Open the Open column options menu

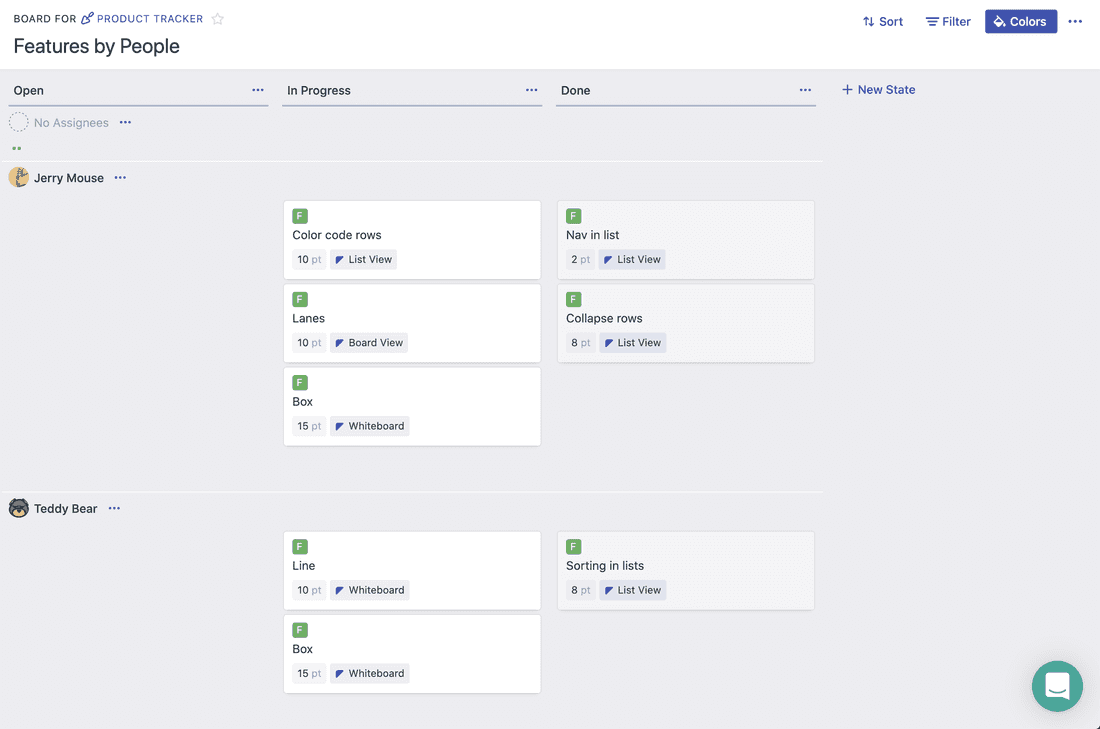[x=258, y=90]
